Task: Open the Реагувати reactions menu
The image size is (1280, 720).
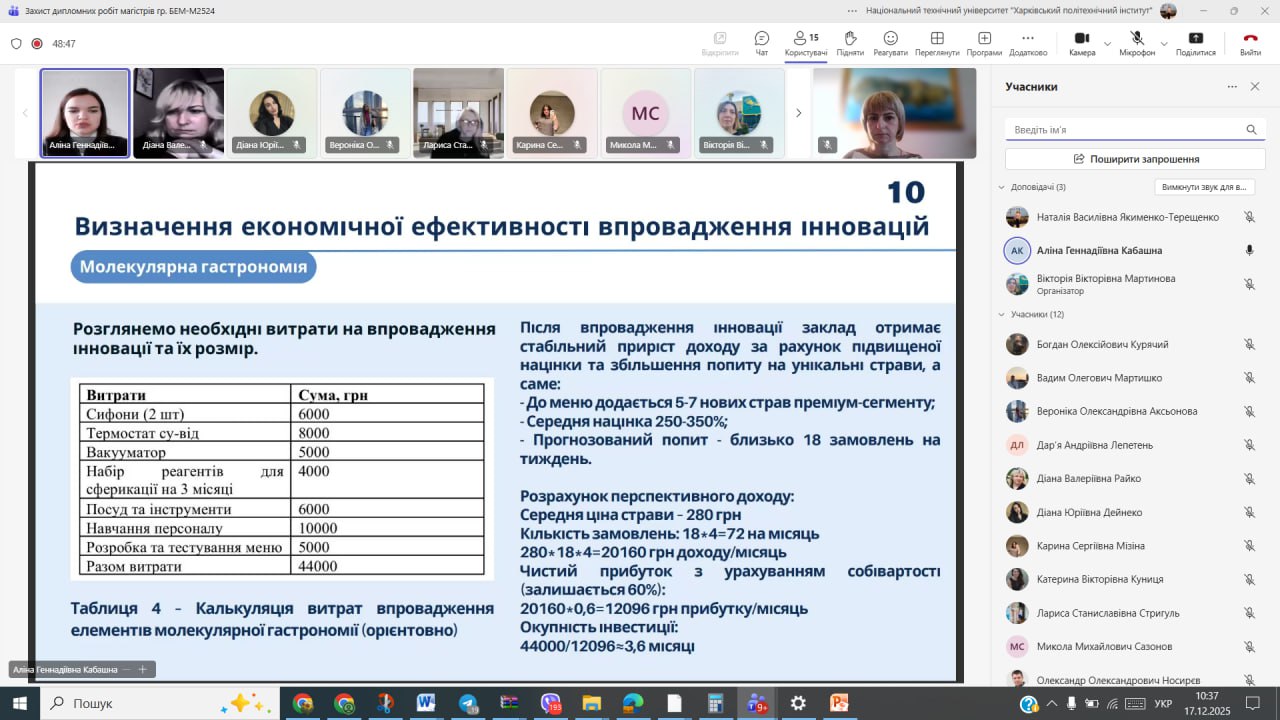Action: [x=890, y=43]
